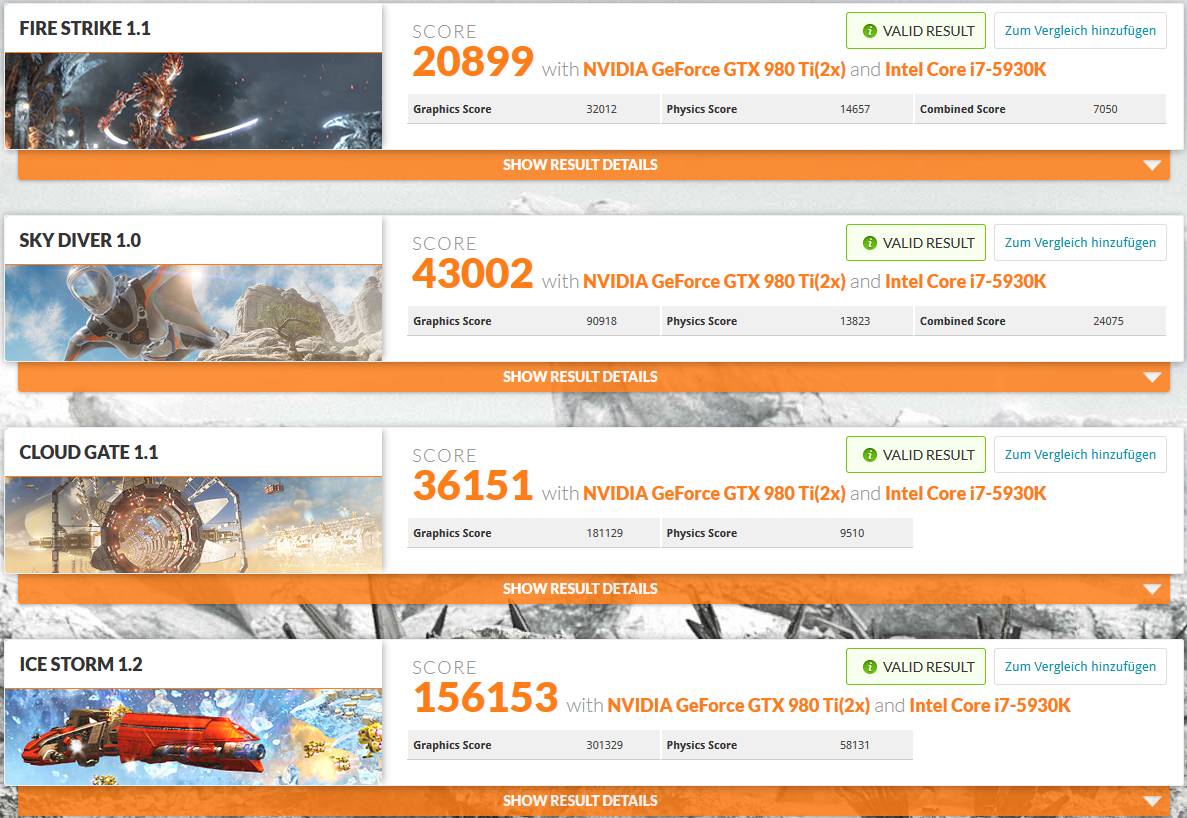Click Ice Storm physics score value 58131

click(855, 745)
